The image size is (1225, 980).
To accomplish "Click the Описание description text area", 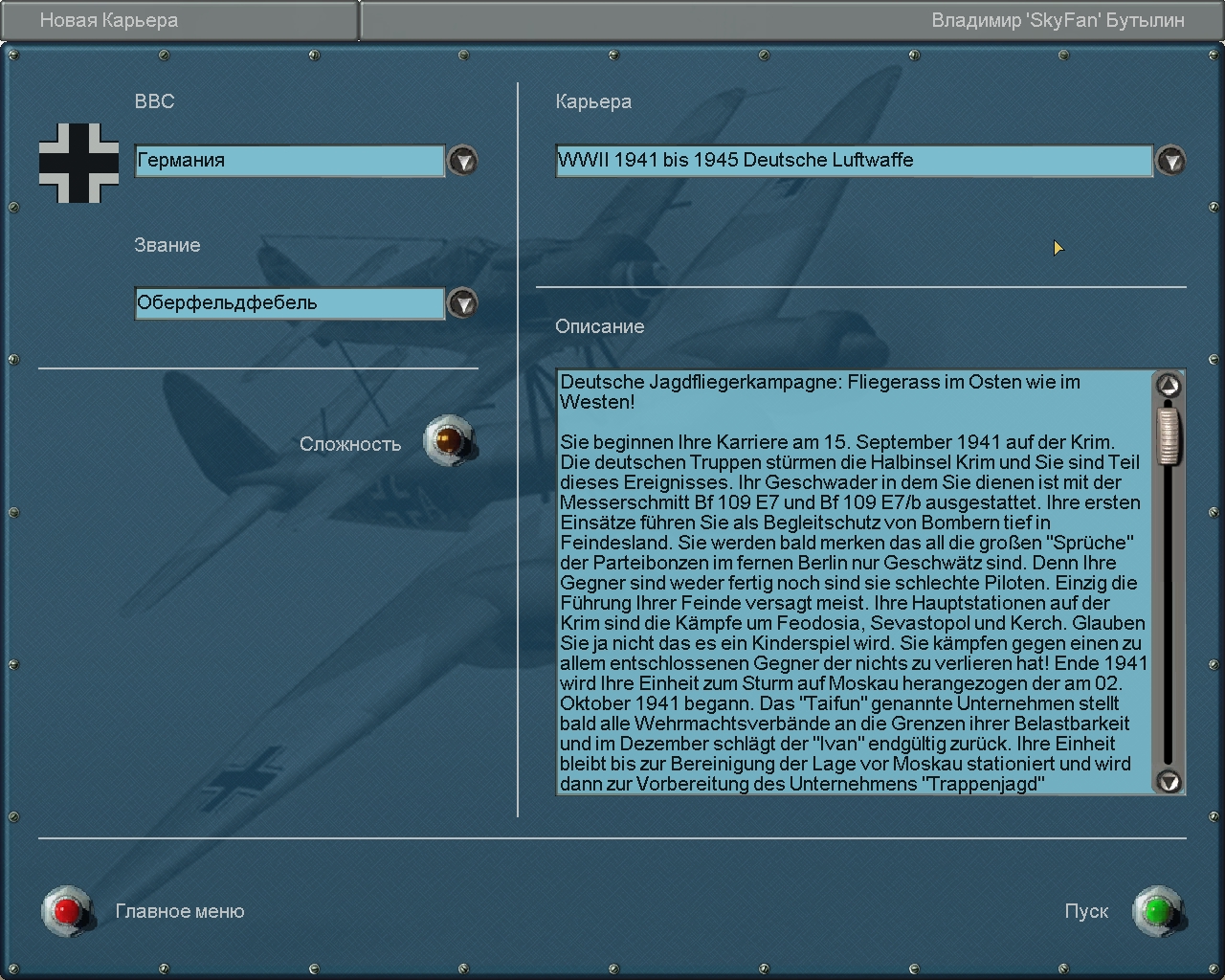I will click(855, 582).
